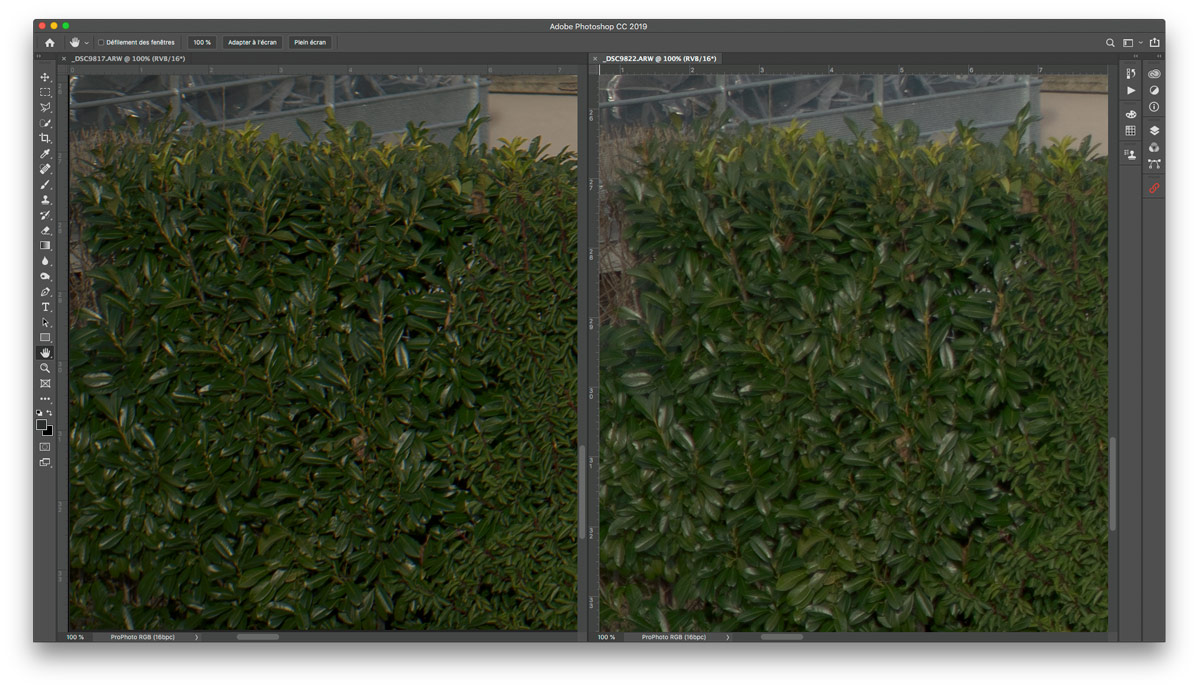Select the Move tool
1198x689 pixels.
coord(45,77)
